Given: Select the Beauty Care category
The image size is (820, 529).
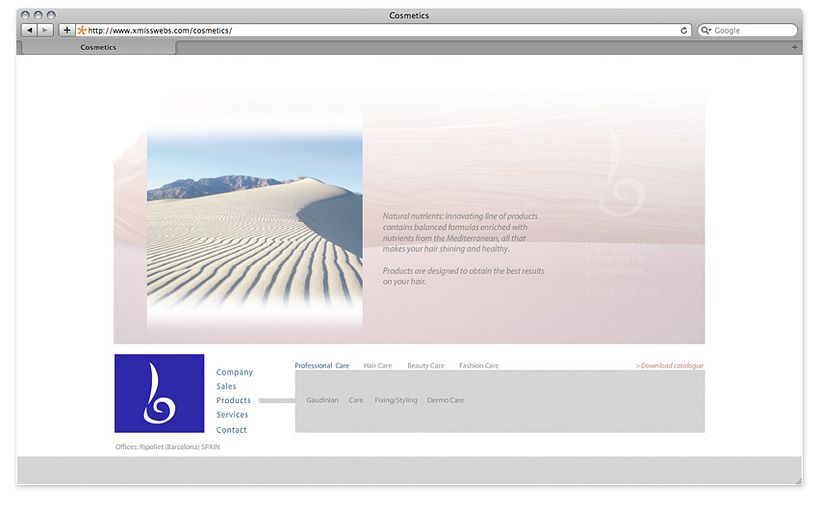Looking at the screenshot, I should pyautogui.click(x=426, y=365).
